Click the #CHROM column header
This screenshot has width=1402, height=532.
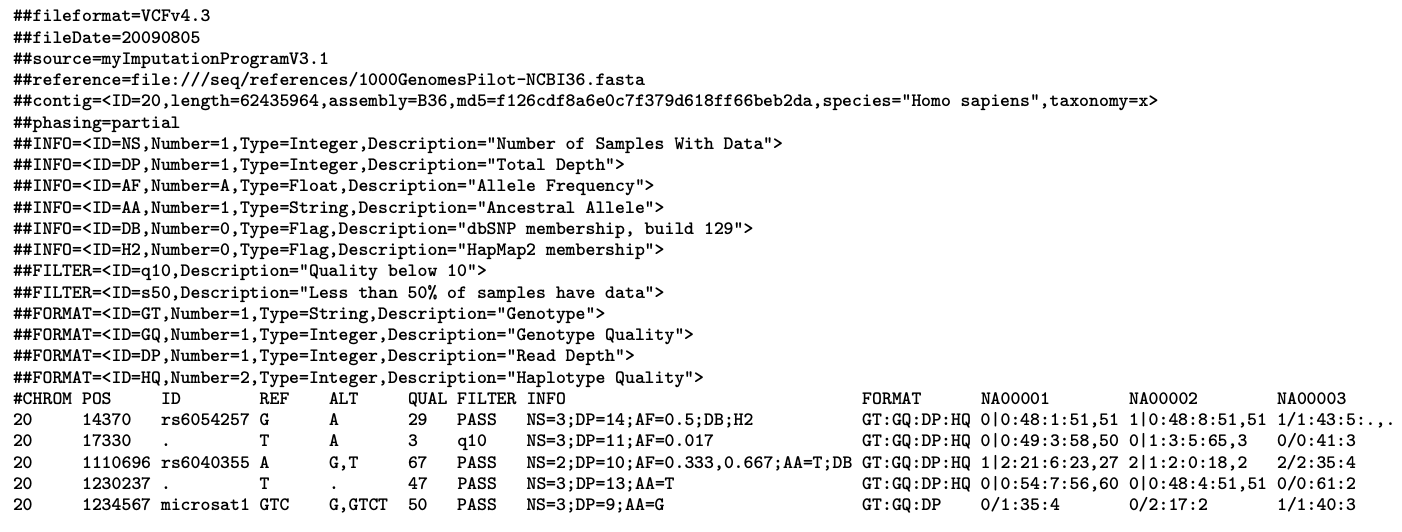(x=43, y=399)
